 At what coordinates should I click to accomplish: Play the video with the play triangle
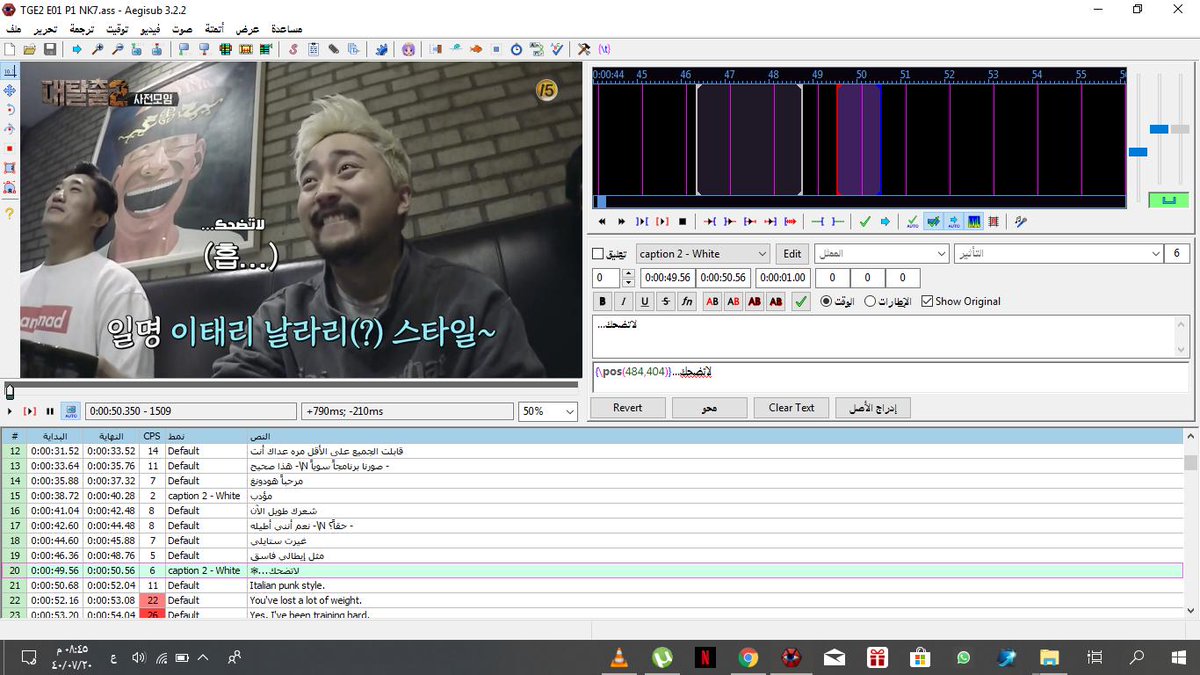[x=9, y=411]
